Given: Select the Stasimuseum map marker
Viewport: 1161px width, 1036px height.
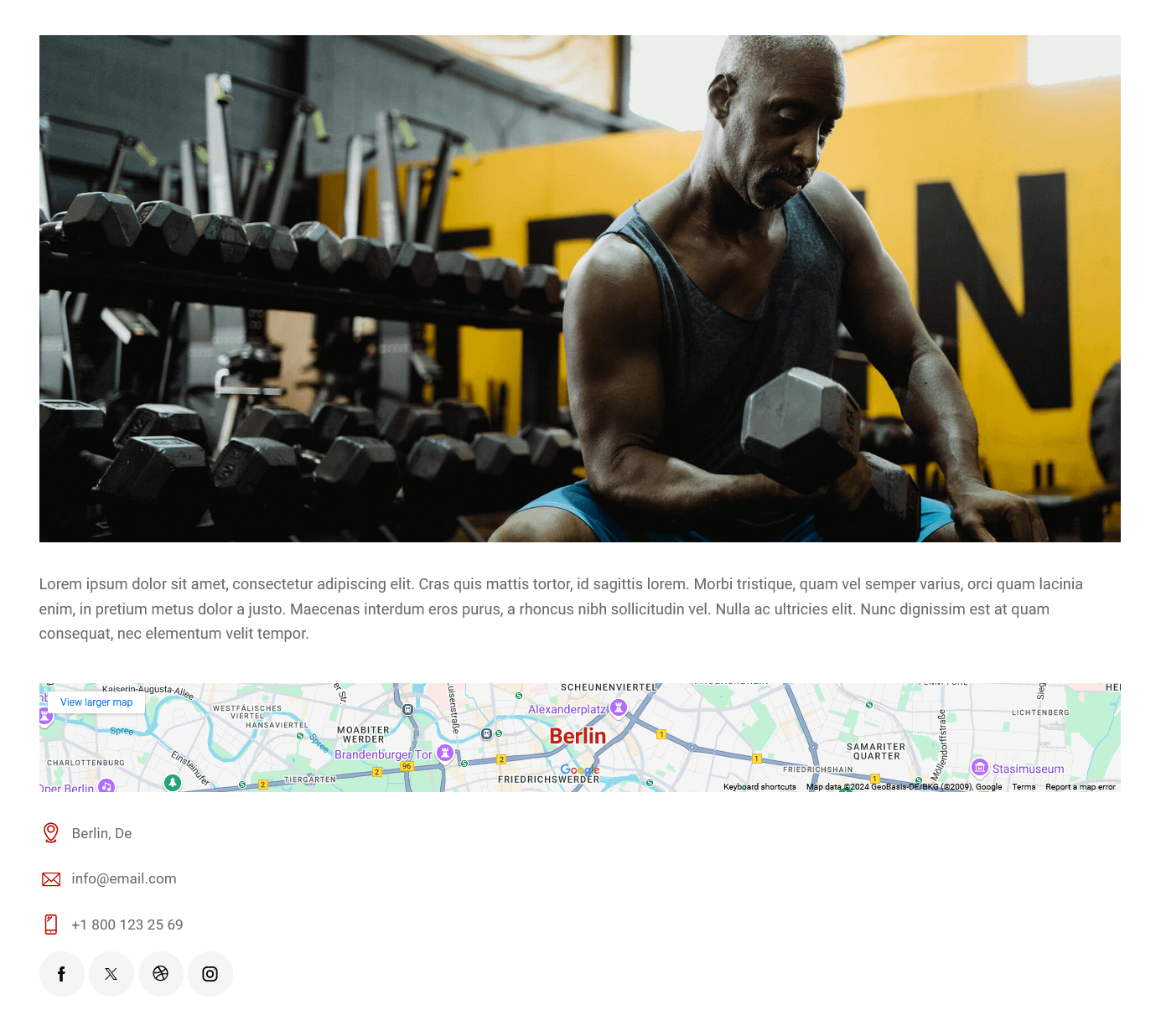Looking at the screenshot, I should tap(979, 768).
